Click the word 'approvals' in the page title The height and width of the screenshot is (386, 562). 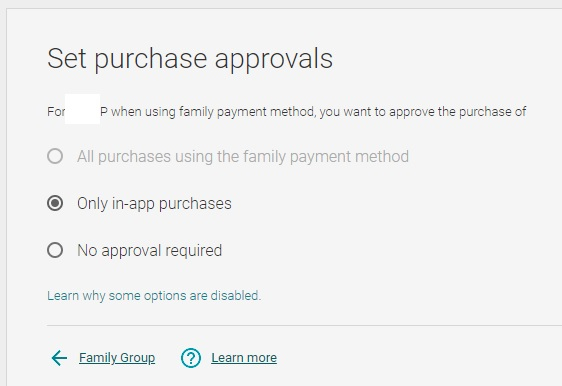[x=274, y=59]
